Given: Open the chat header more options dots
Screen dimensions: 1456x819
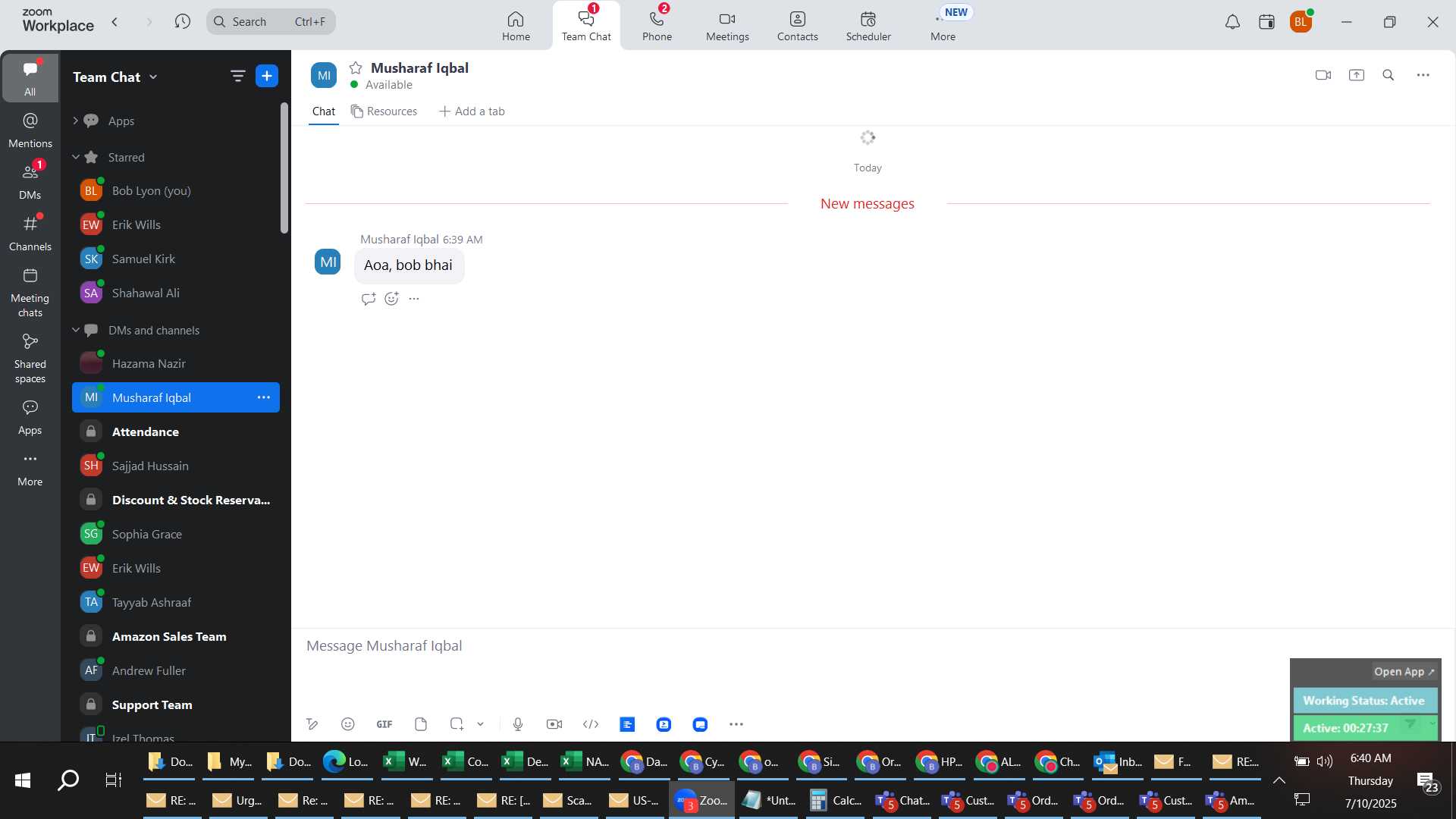Looking at the screenshot, I should tap(1423, 75).
